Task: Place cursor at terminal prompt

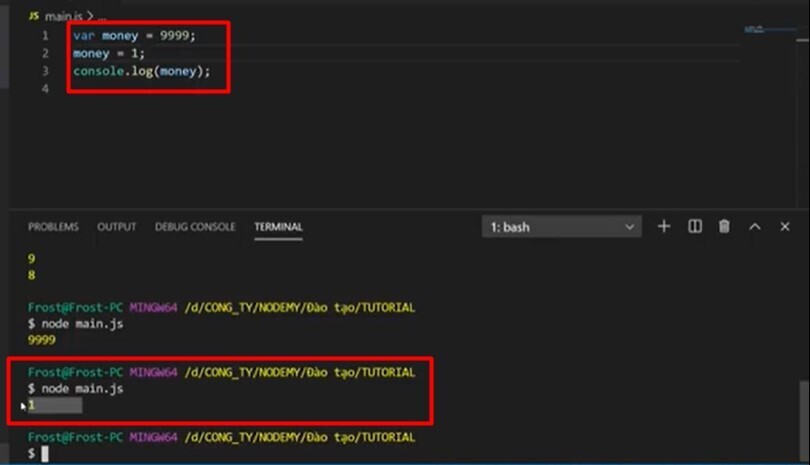Action: click(45, 454)
